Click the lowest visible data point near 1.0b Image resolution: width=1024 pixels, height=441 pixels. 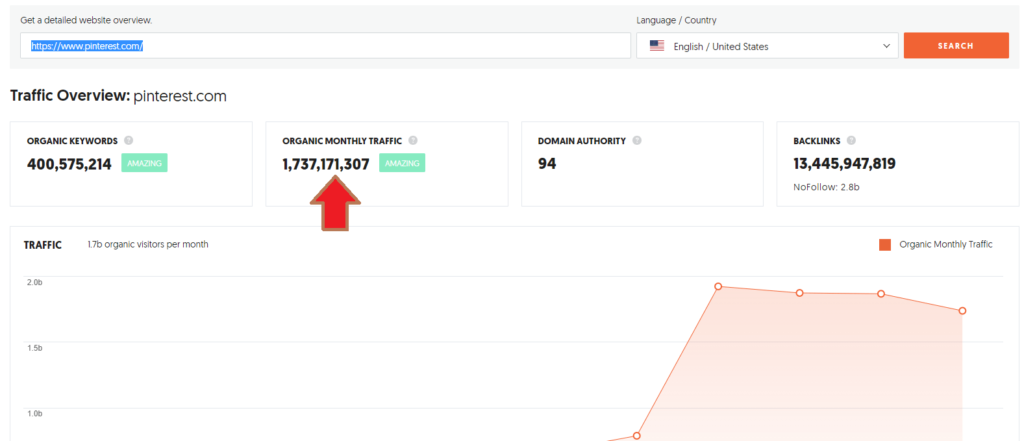tap(637, 435)
